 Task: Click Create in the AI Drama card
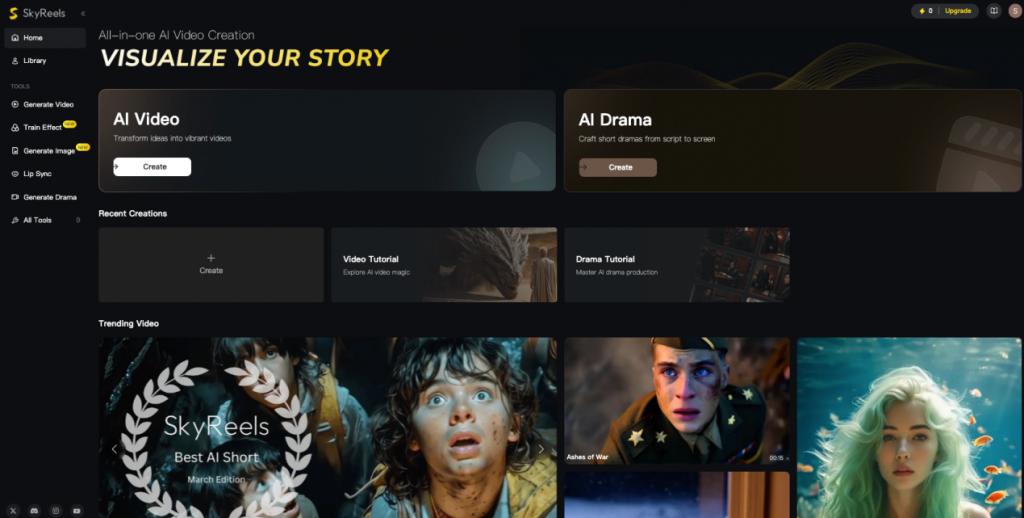(x=618, y=167)
